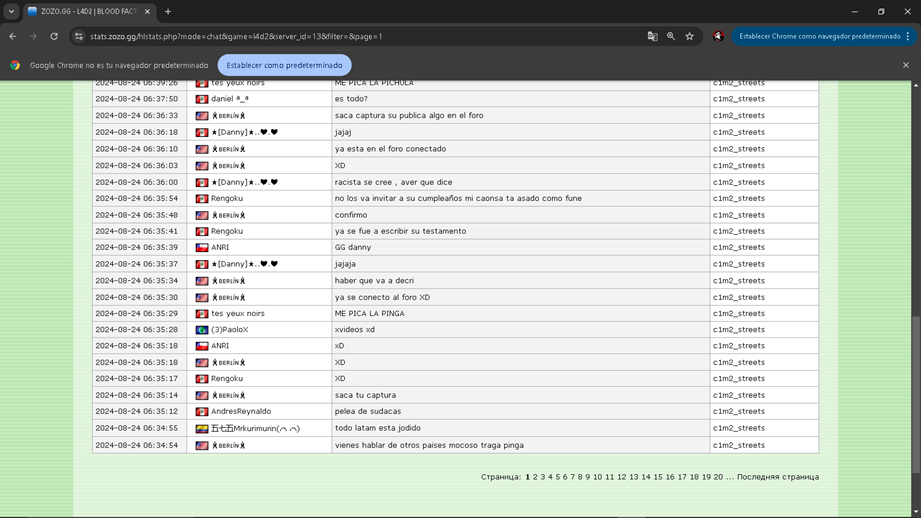Screen dimensions: 921x518
Task: Expand the tab search dropdown arrow
Action: (11, 12)
